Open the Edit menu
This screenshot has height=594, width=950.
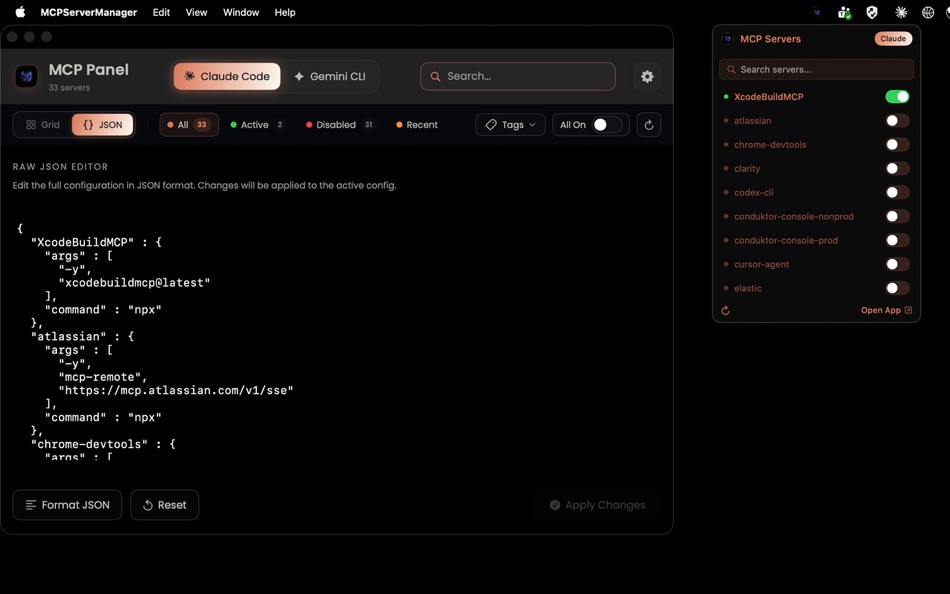tap(161, 12)
